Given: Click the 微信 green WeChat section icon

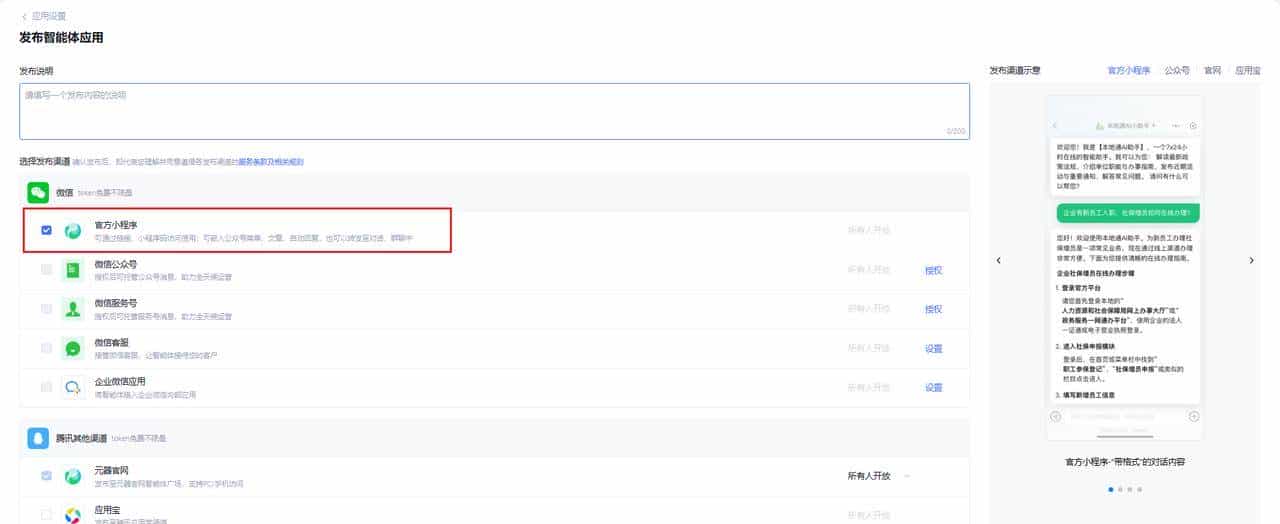Looking at the screenshot, I should [38, 191].
